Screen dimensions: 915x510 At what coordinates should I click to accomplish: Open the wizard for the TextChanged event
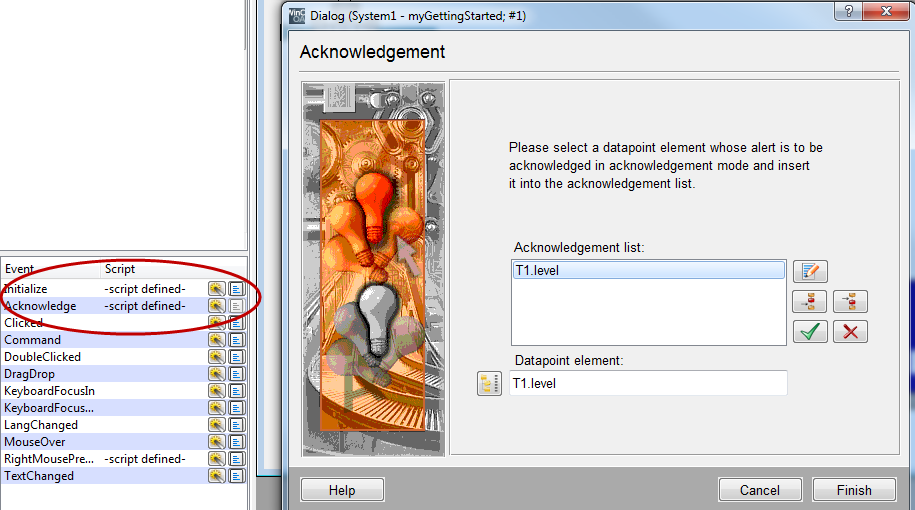[216, 476]
